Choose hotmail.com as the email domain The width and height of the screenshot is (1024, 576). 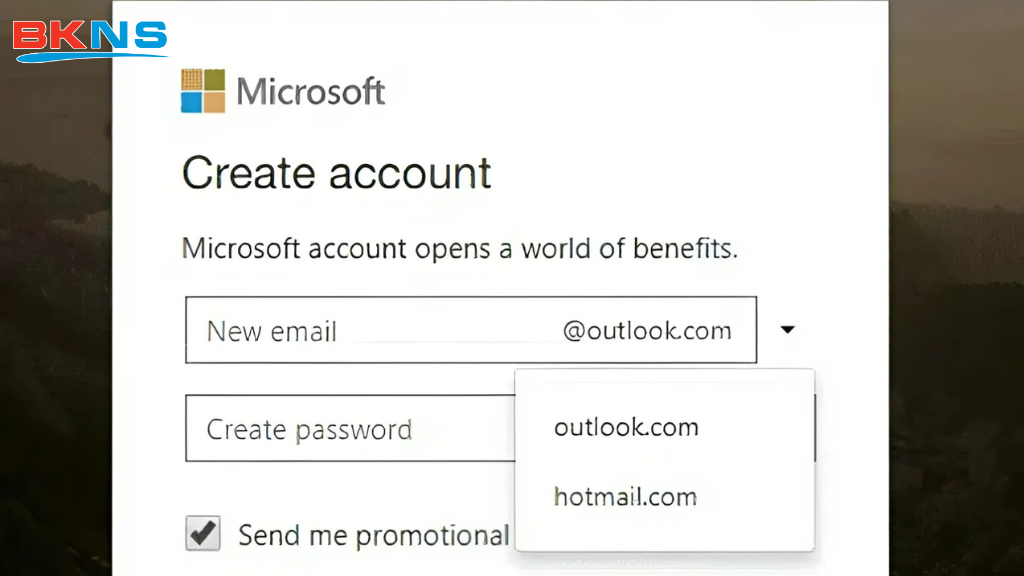tap(625, 496)
